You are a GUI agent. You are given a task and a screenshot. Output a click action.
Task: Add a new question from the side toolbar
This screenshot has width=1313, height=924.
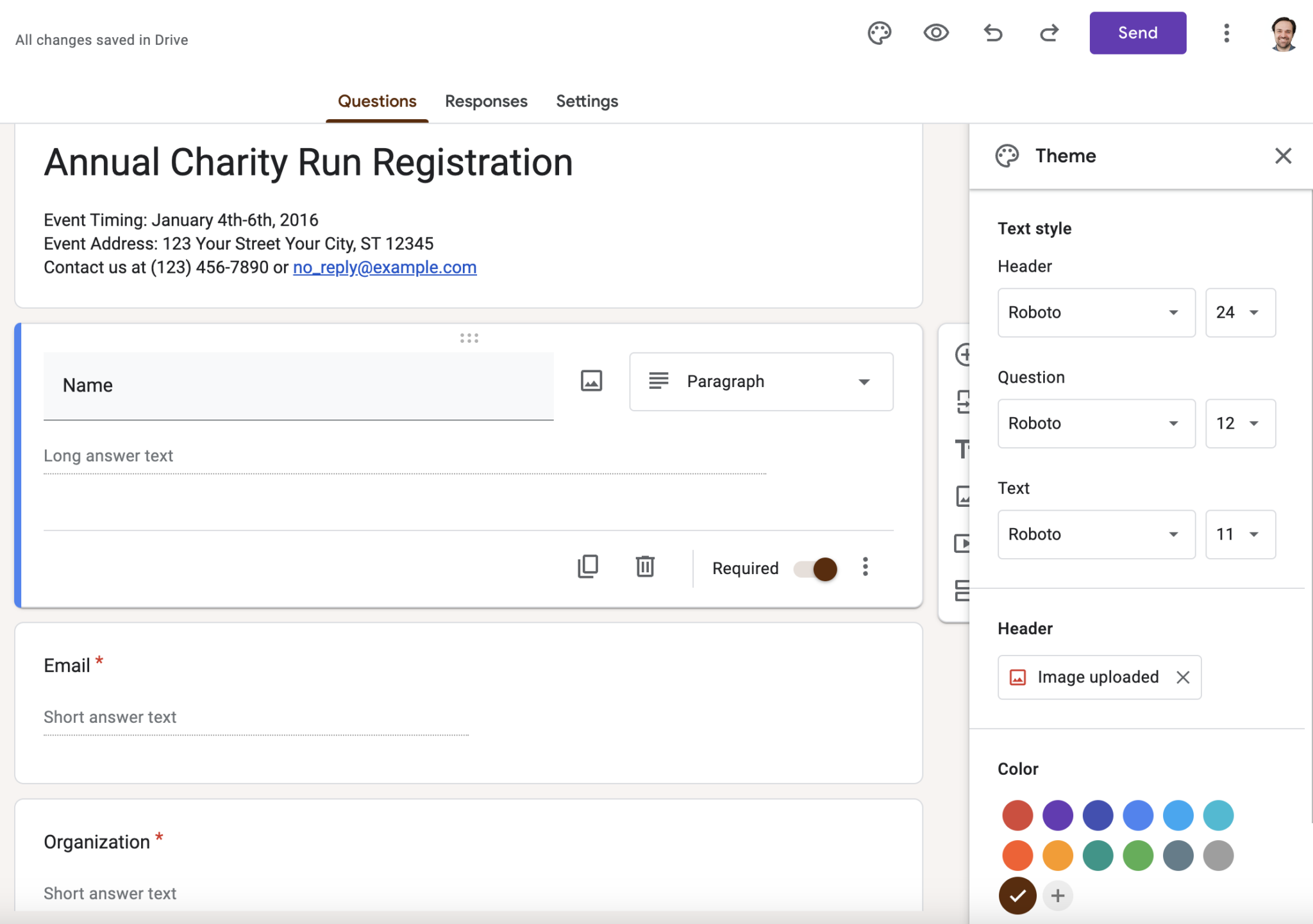pos(964,355)
